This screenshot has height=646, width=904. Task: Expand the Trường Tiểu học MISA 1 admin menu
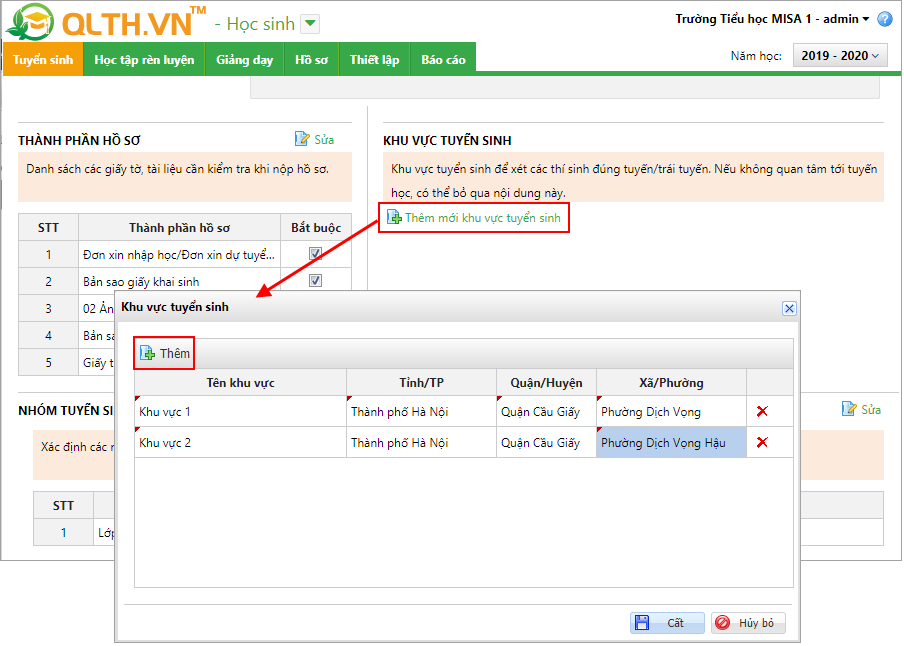pos(773,19)
